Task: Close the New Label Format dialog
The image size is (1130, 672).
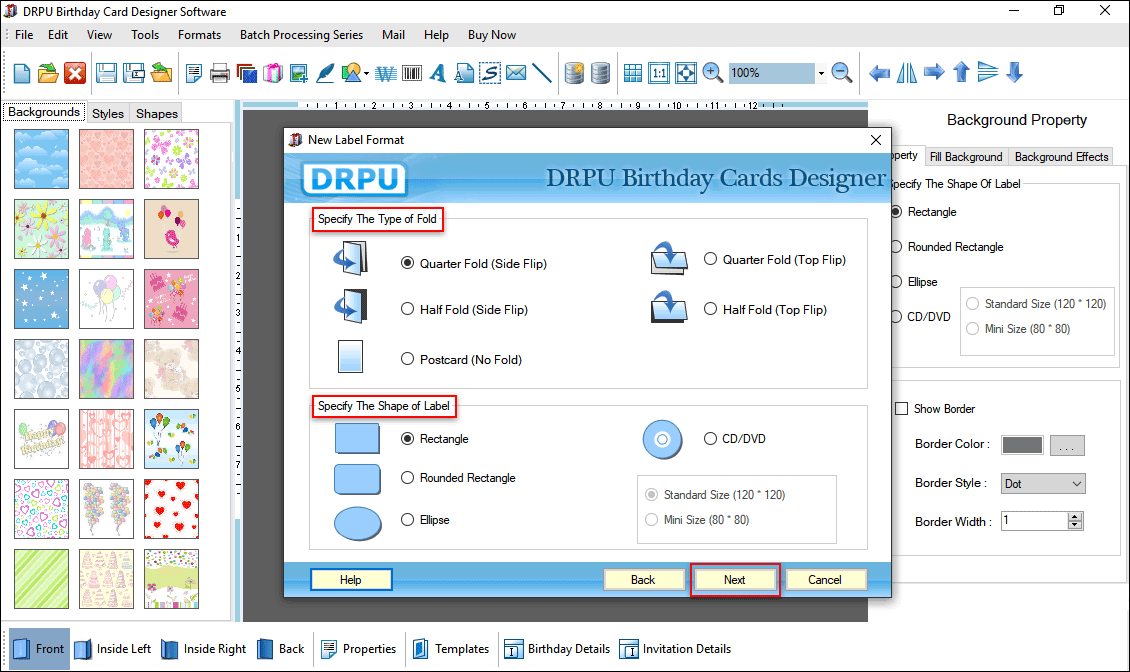Action: click(x=876, y=140)
